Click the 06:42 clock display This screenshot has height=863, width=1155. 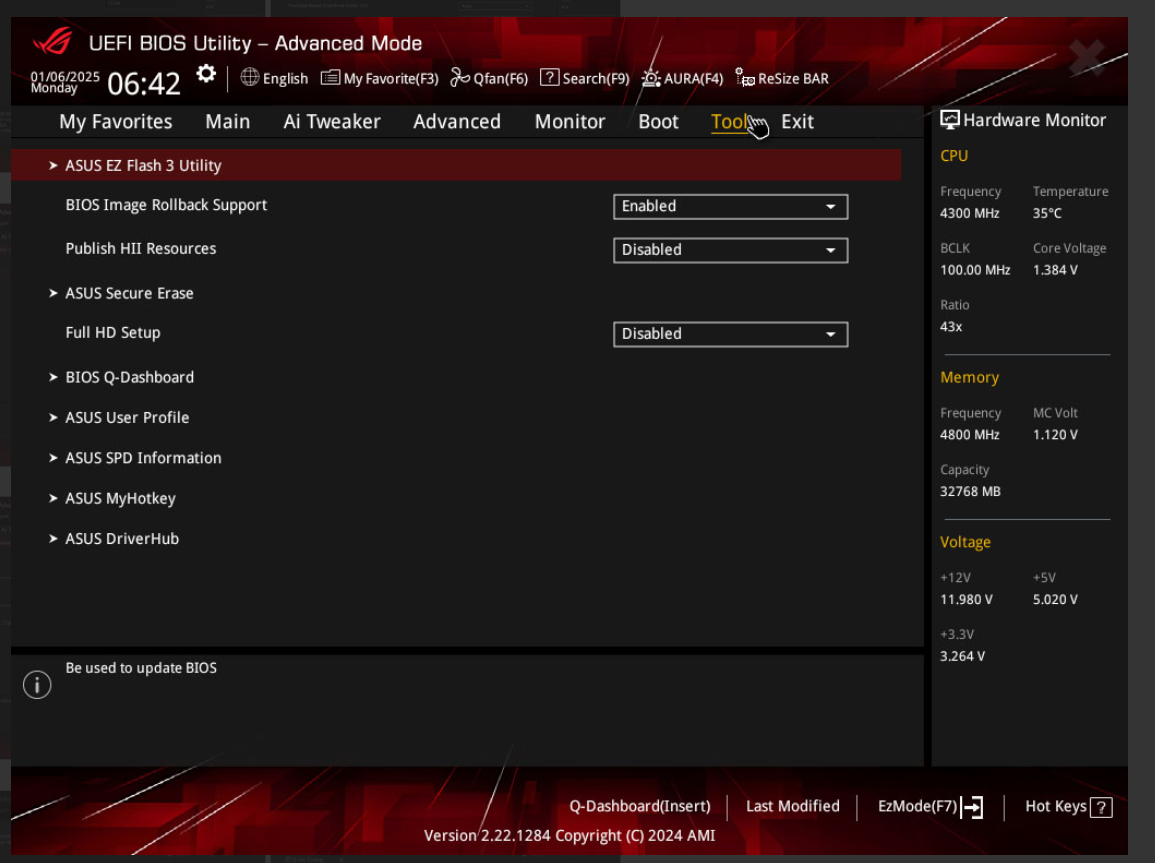(x=144, y=84)
